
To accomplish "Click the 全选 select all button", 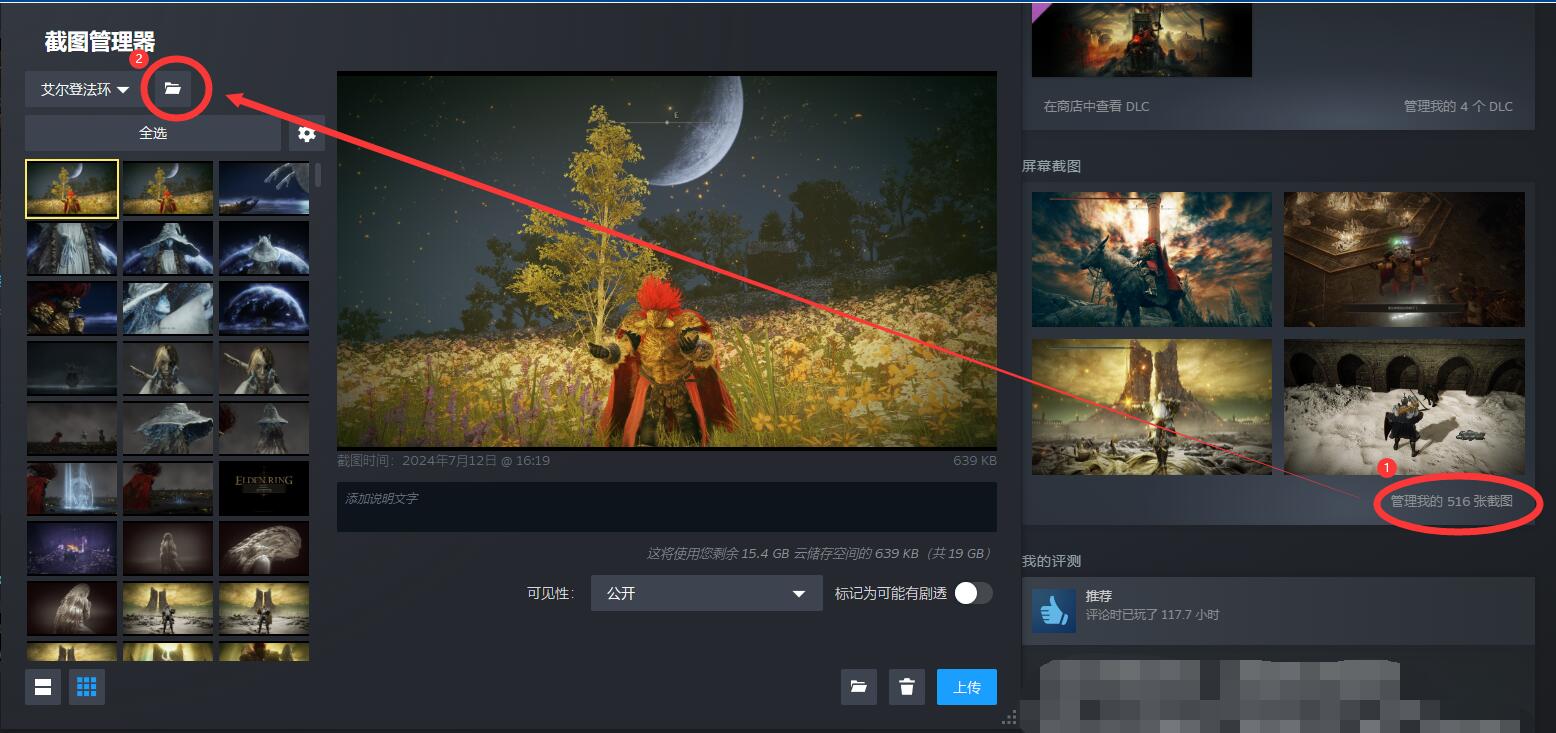I will [x=153, y=133].
